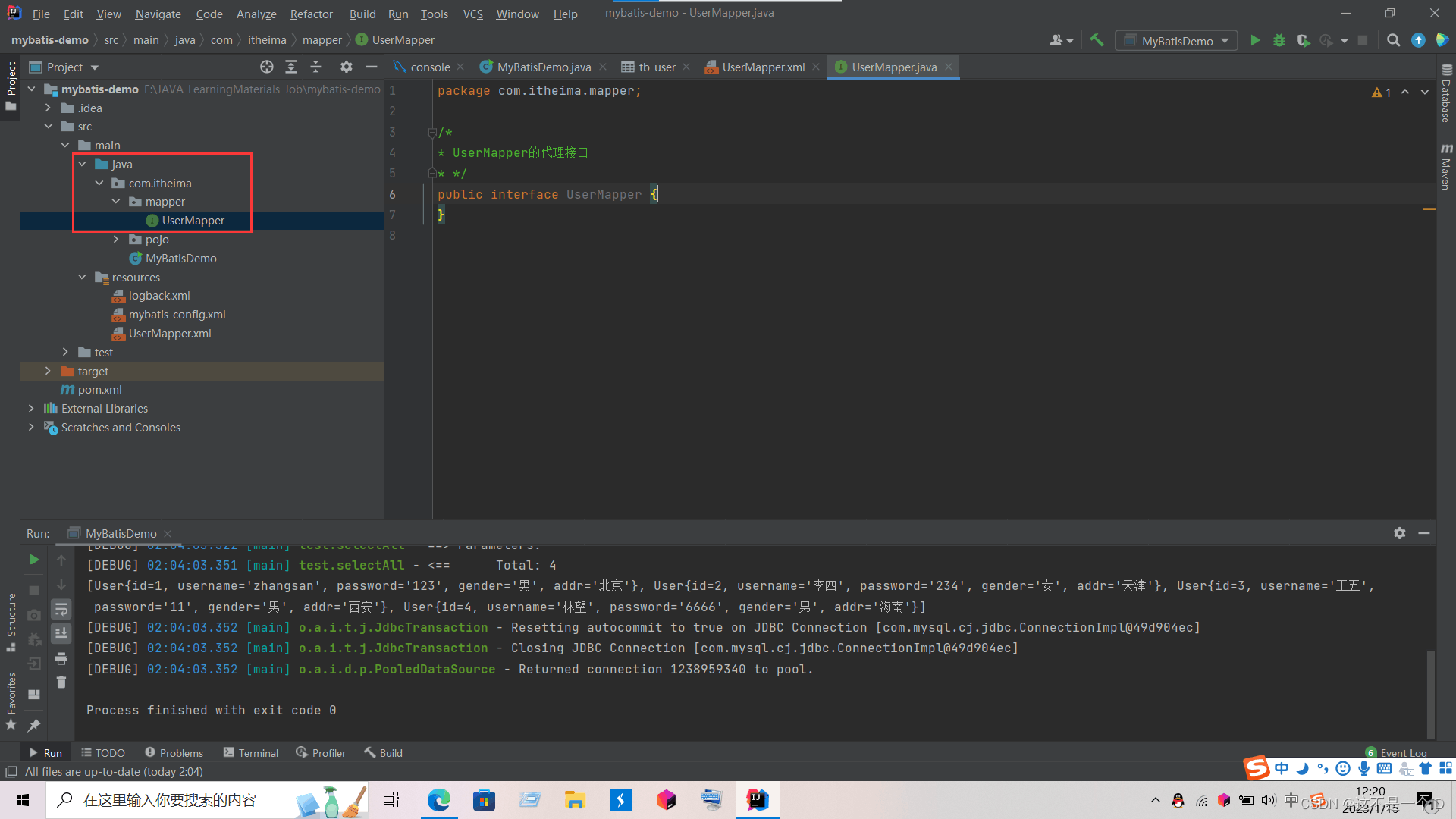
Task: Switch to UserMapper.xml editor tab
Action: (x=762, y=67)
